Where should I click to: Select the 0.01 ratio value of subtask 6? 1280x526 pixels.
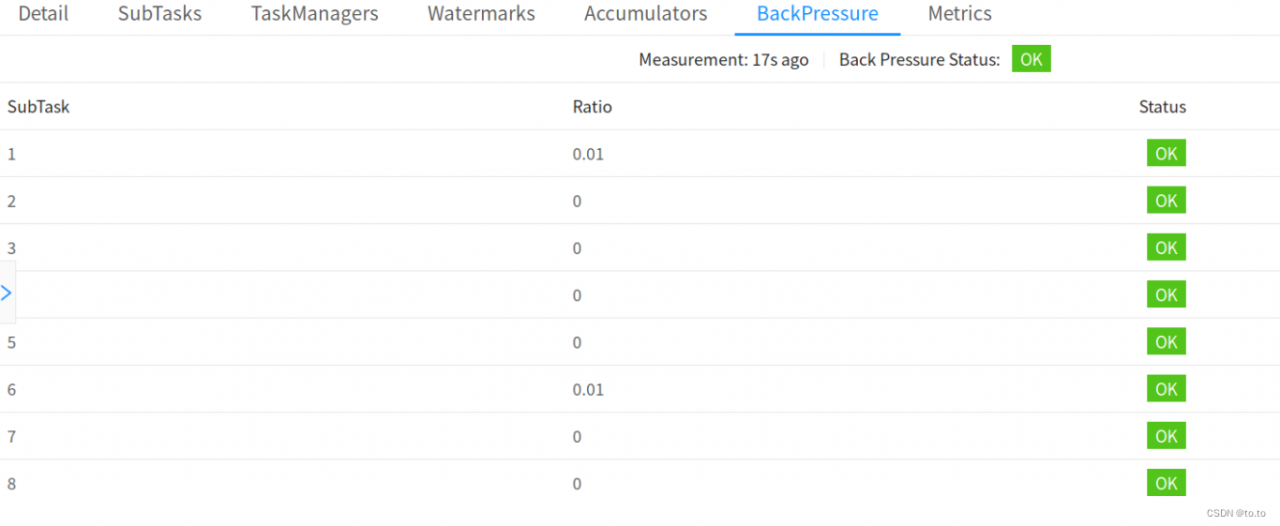pyautogui.click(x=588, y=389)
